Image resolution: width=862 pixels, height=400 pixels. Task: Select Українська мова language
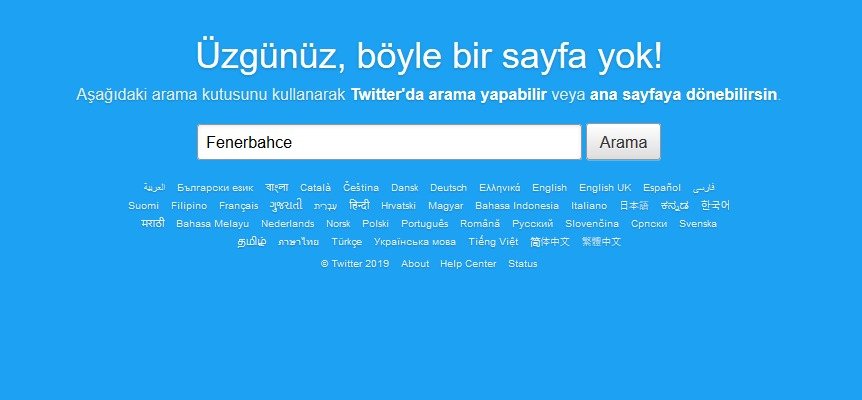pyautogui.click(x=415, y=242)
